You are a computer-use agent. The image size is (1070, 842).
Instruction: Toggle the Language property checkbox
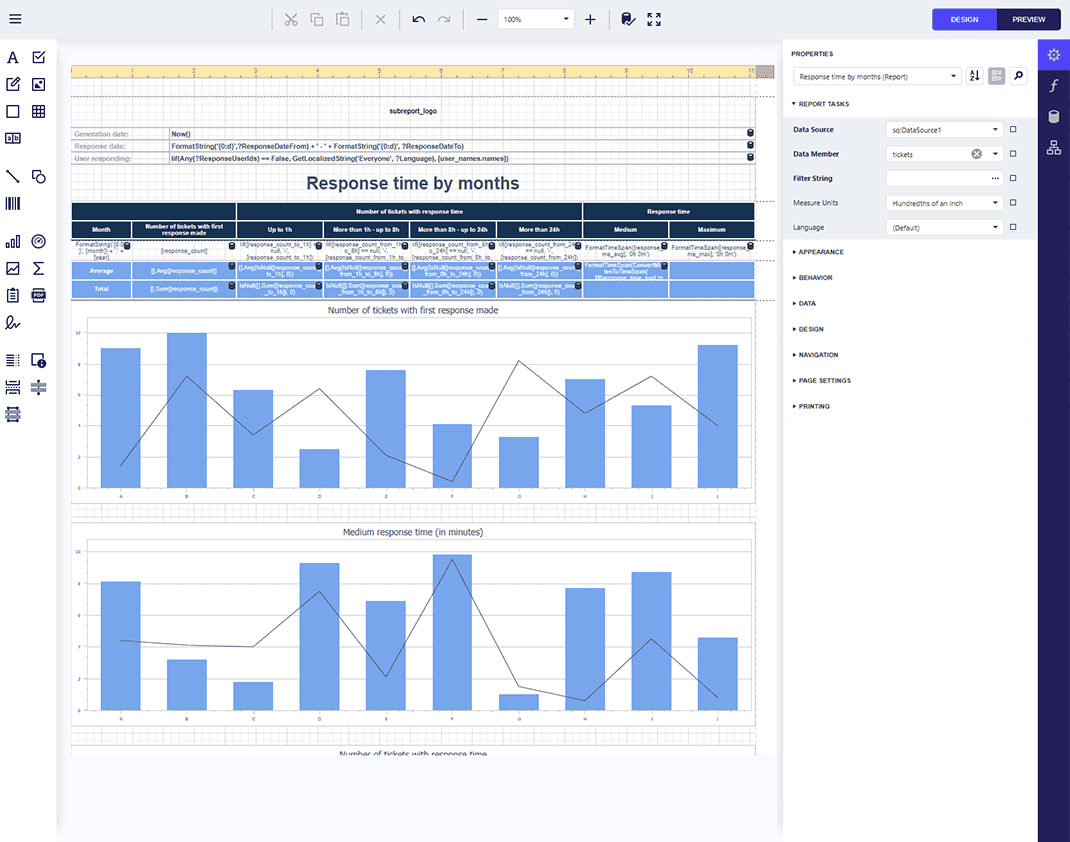point(1011,227)
